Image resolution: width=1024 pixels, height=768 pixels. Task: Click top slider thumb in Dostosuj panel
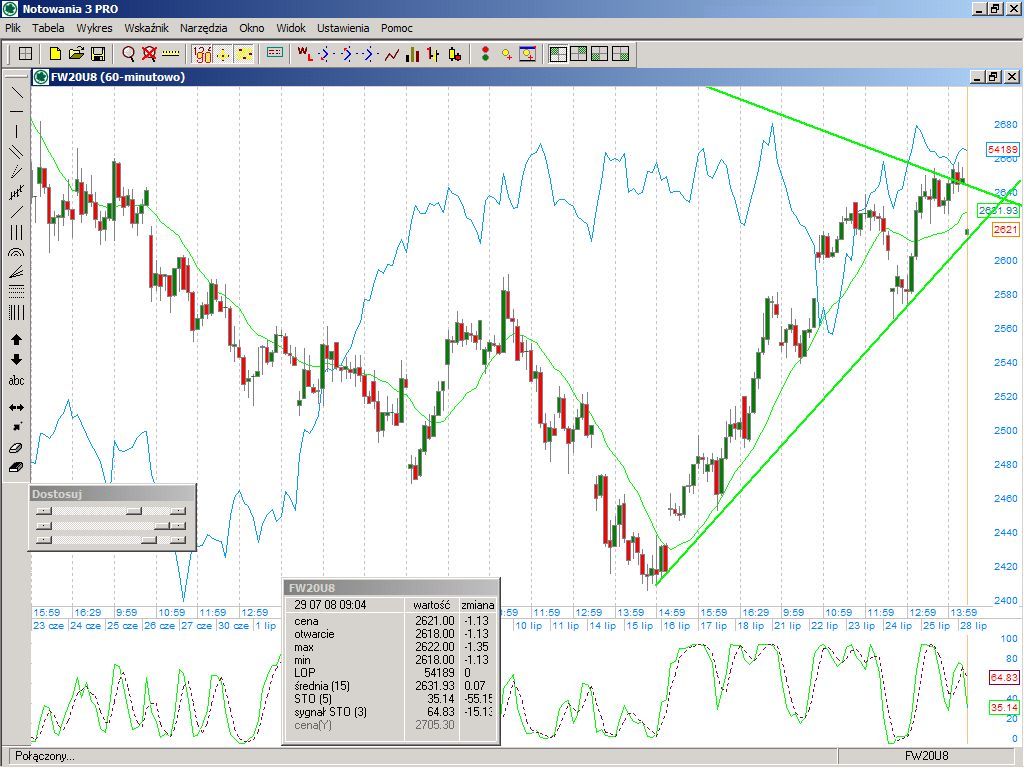(132, 510)
